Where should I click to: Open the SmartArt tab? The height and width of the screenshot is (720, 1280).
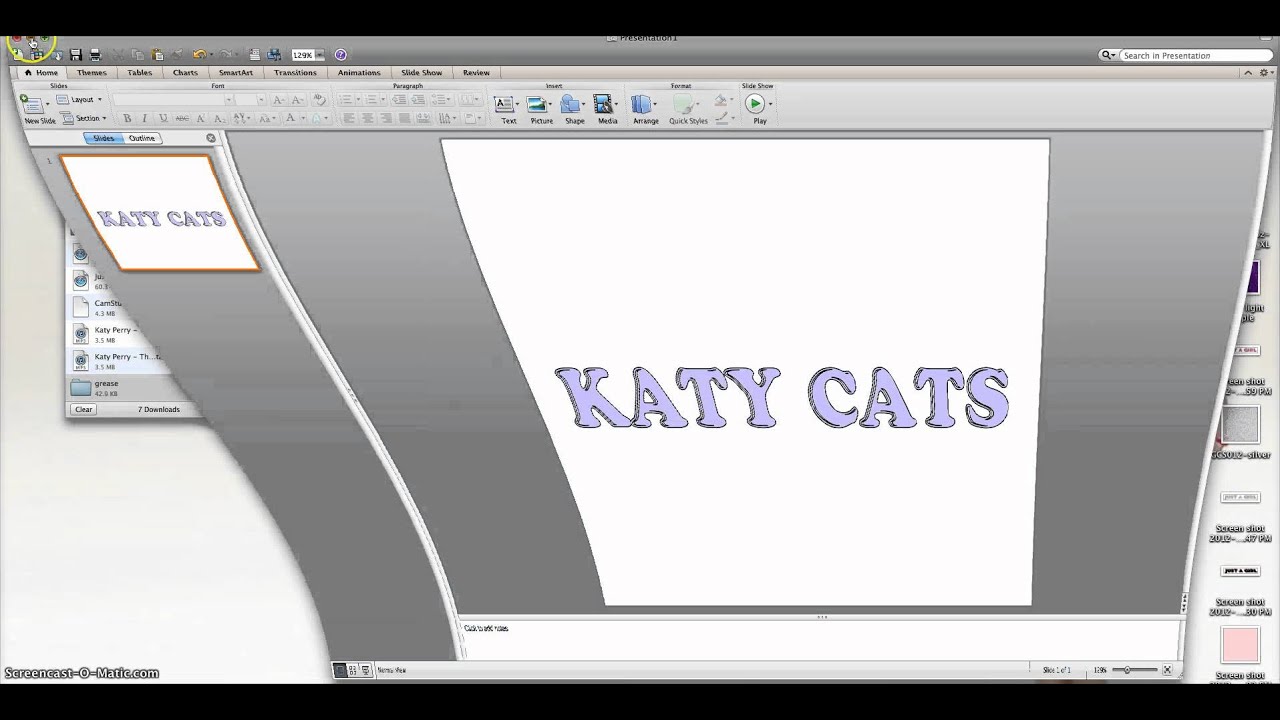point(236,73)
